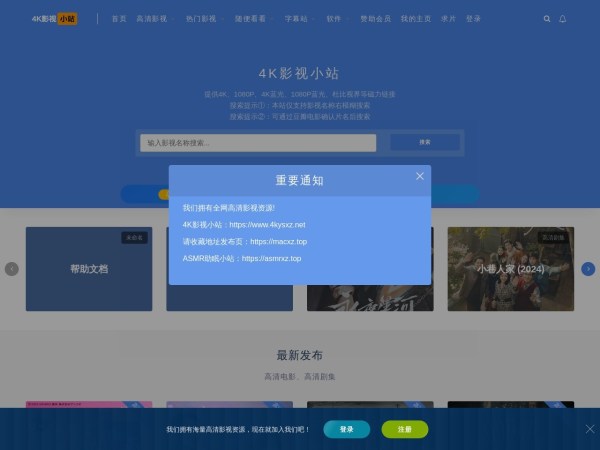Click the movie name search input field

coord(258,143)
